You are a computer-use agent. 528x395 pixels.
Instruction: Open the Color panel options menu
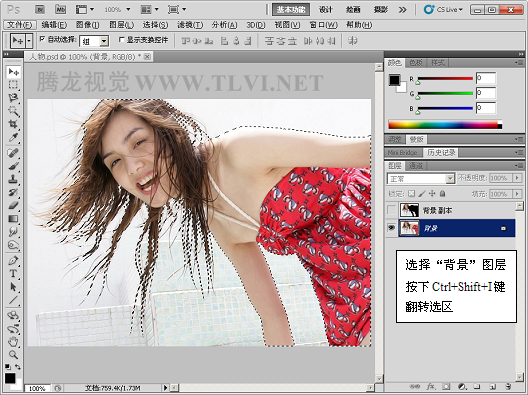pos(518,63)
